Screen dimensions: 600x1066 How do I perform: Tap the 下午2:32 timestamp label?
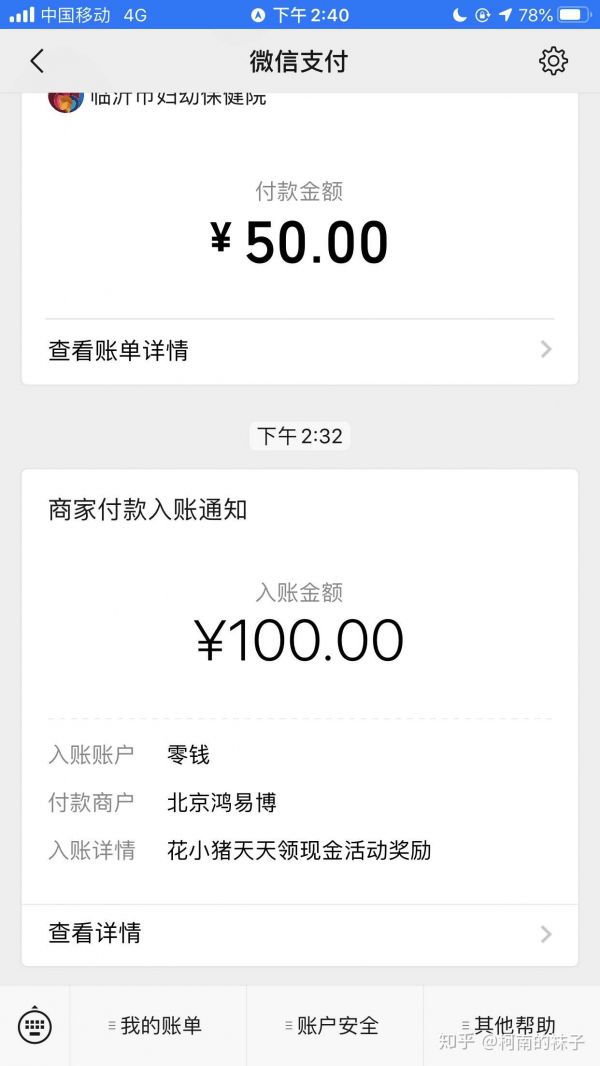(299, 436)
